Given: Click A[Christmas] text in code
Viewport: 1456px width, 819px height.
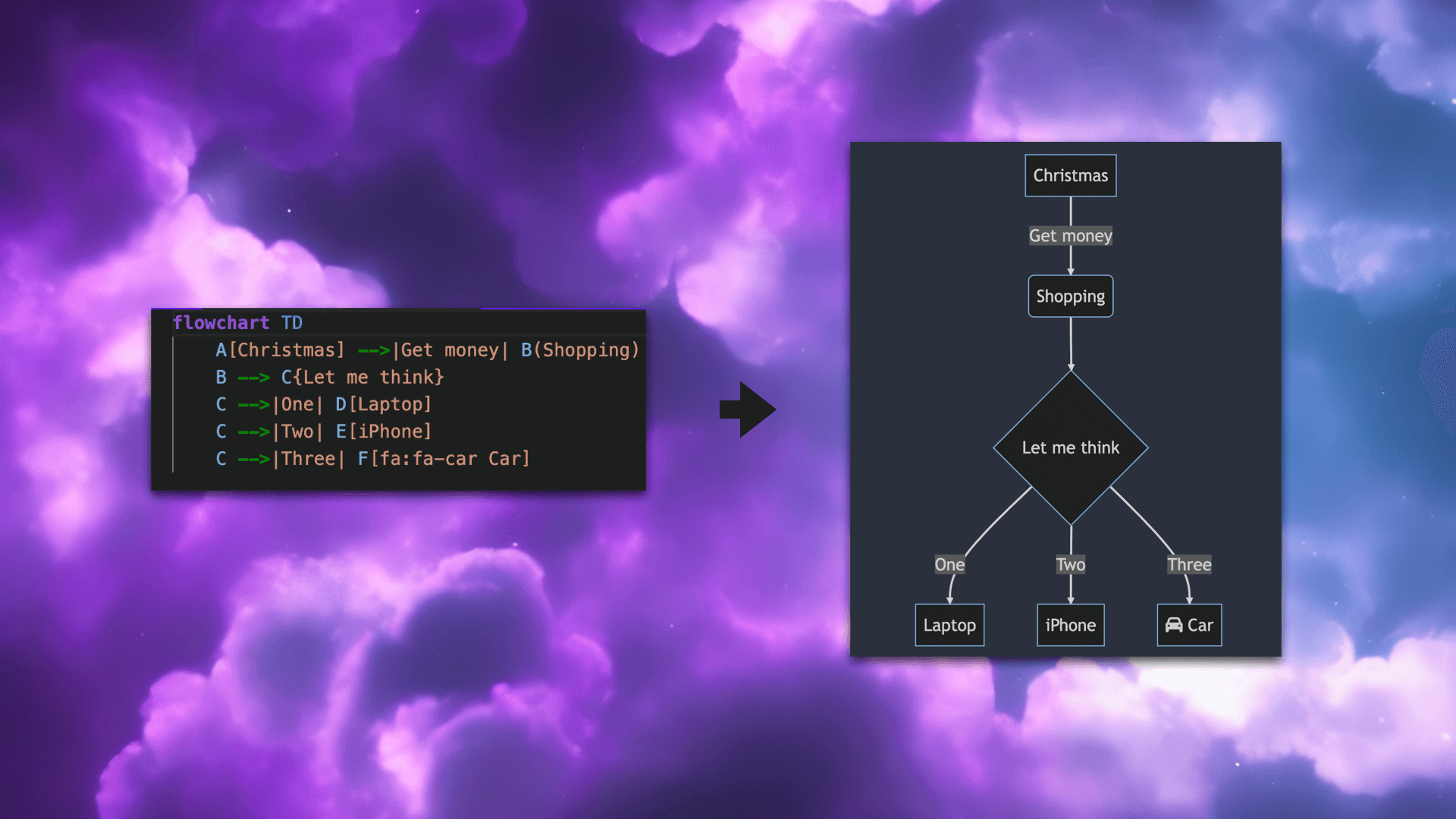Looking at the screenshot, I should (280, 350).
